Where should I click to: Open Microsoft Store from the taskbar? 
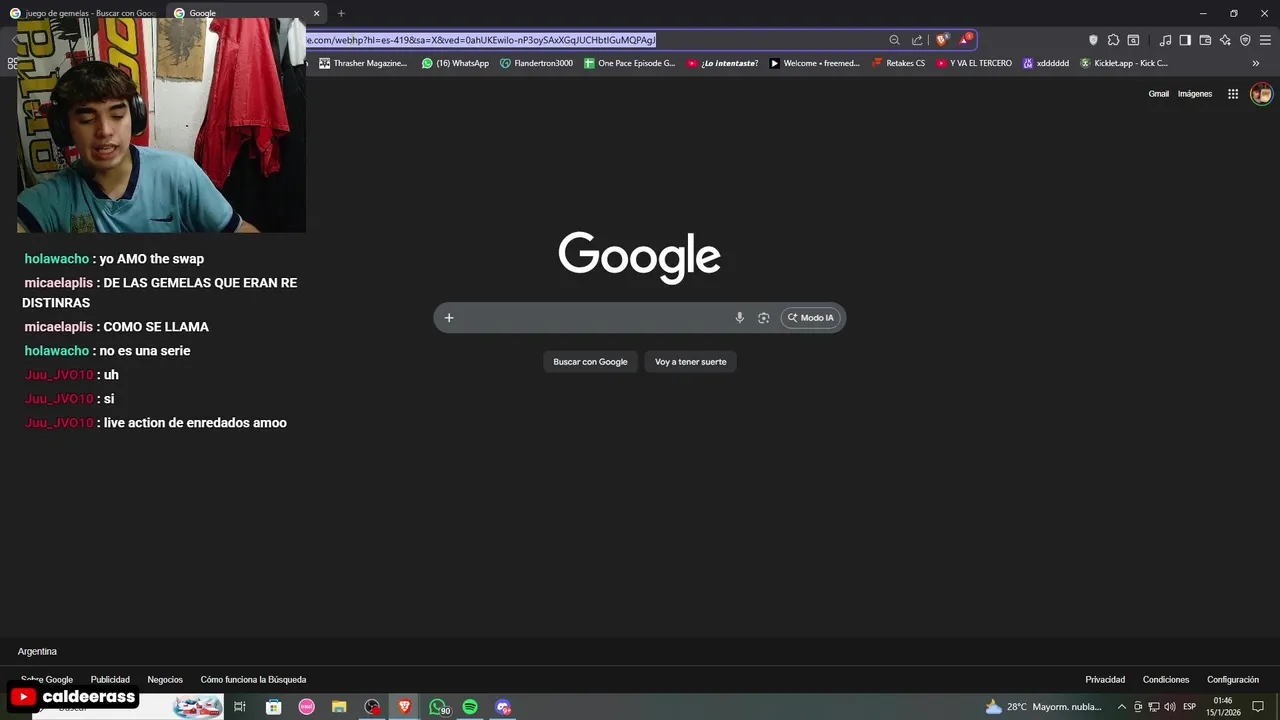(x=273, y=707)
